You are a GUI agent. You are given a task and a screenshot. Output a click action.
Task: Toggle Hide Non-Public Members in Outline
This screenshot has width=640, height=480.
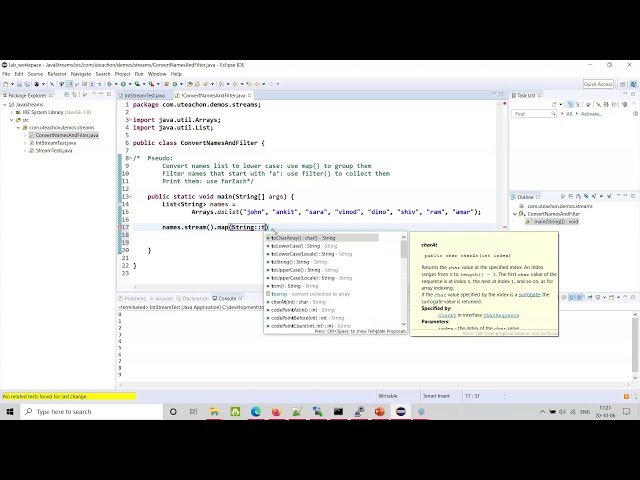tap(601, 196)
